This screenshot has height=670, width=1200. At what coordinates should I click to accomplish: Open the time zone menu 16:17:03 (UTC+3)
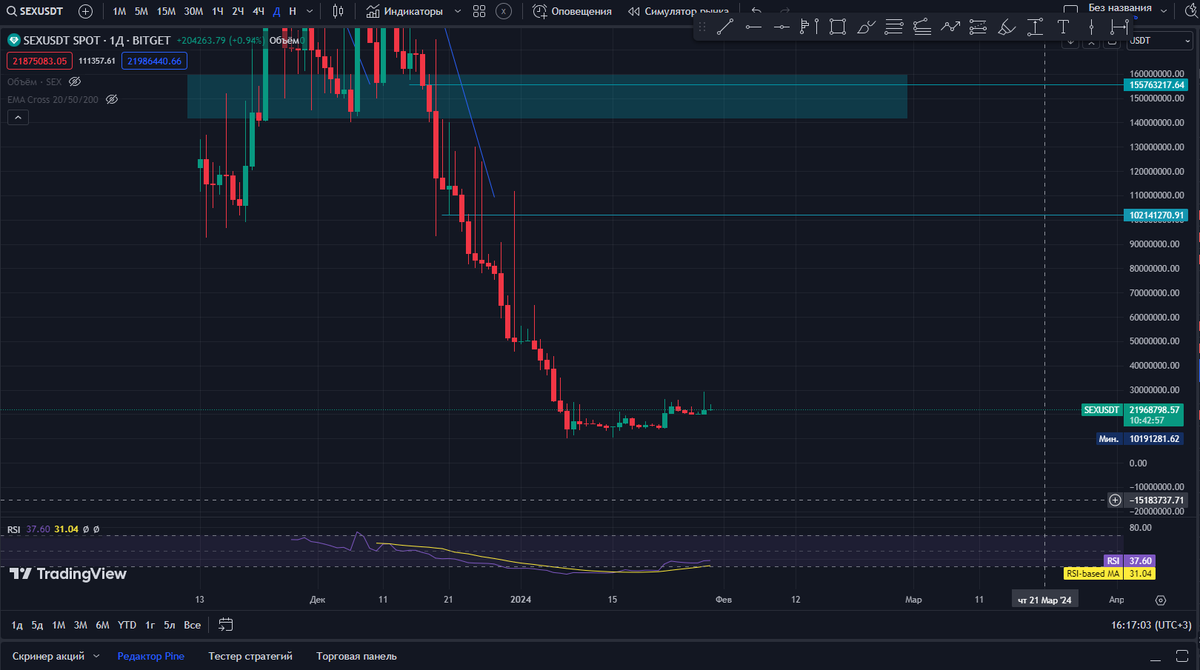pos(1153,625)
